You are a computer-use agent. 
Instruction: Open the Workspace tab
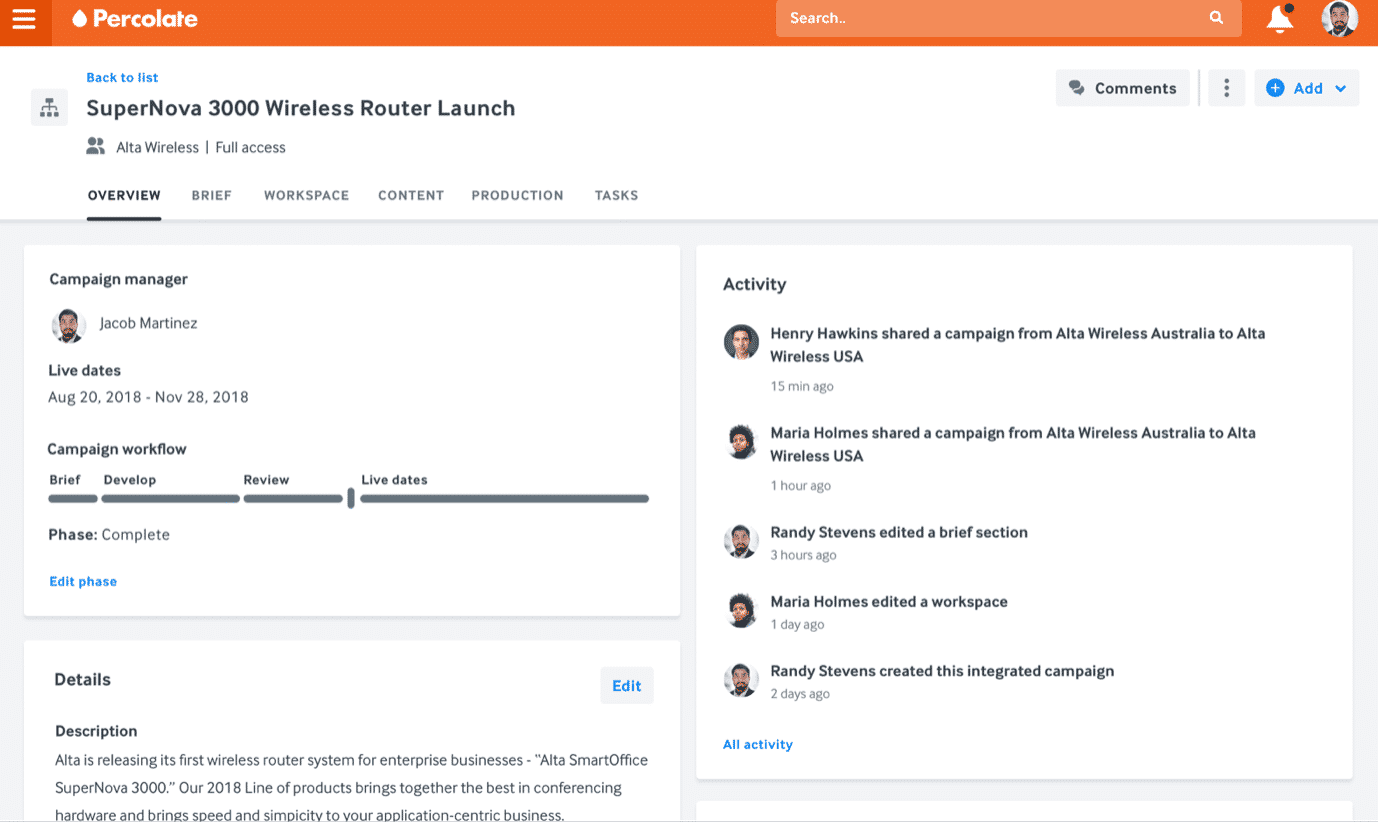click(x=306, y=195)
